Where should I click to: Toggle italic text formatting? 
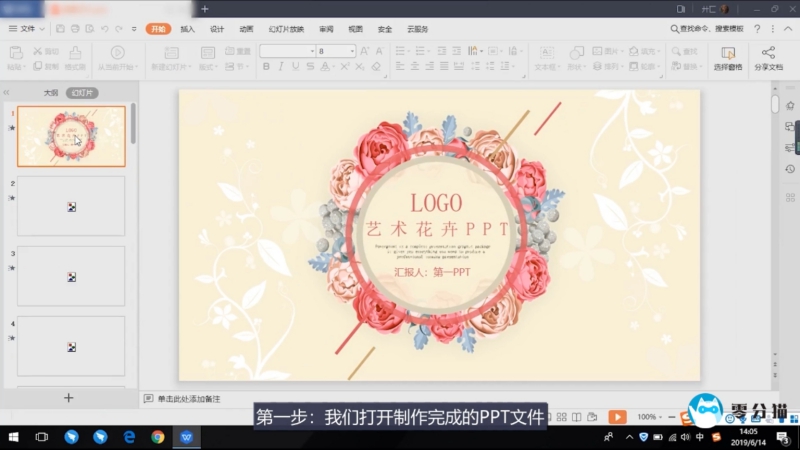click(281, 67)
